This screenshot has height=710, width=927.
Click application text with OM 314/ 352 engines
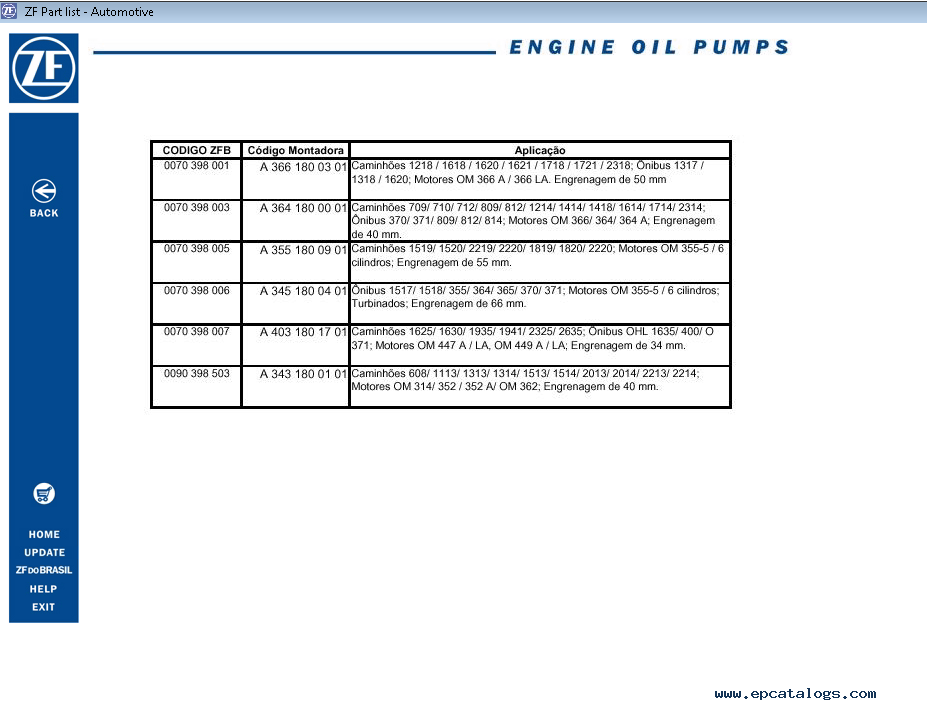(526, 380)
